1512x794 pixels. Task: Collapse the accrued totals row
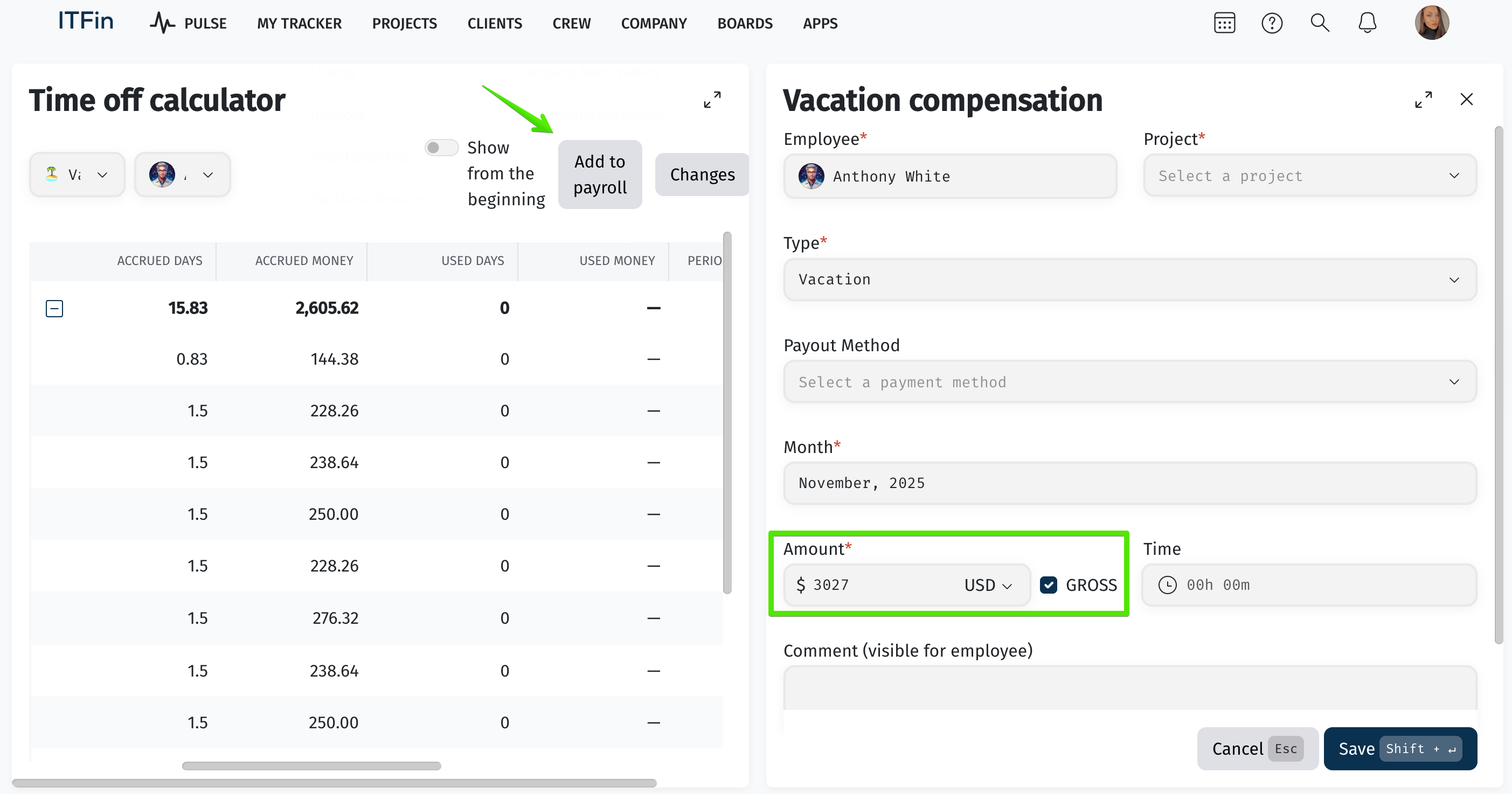(54, 308)
